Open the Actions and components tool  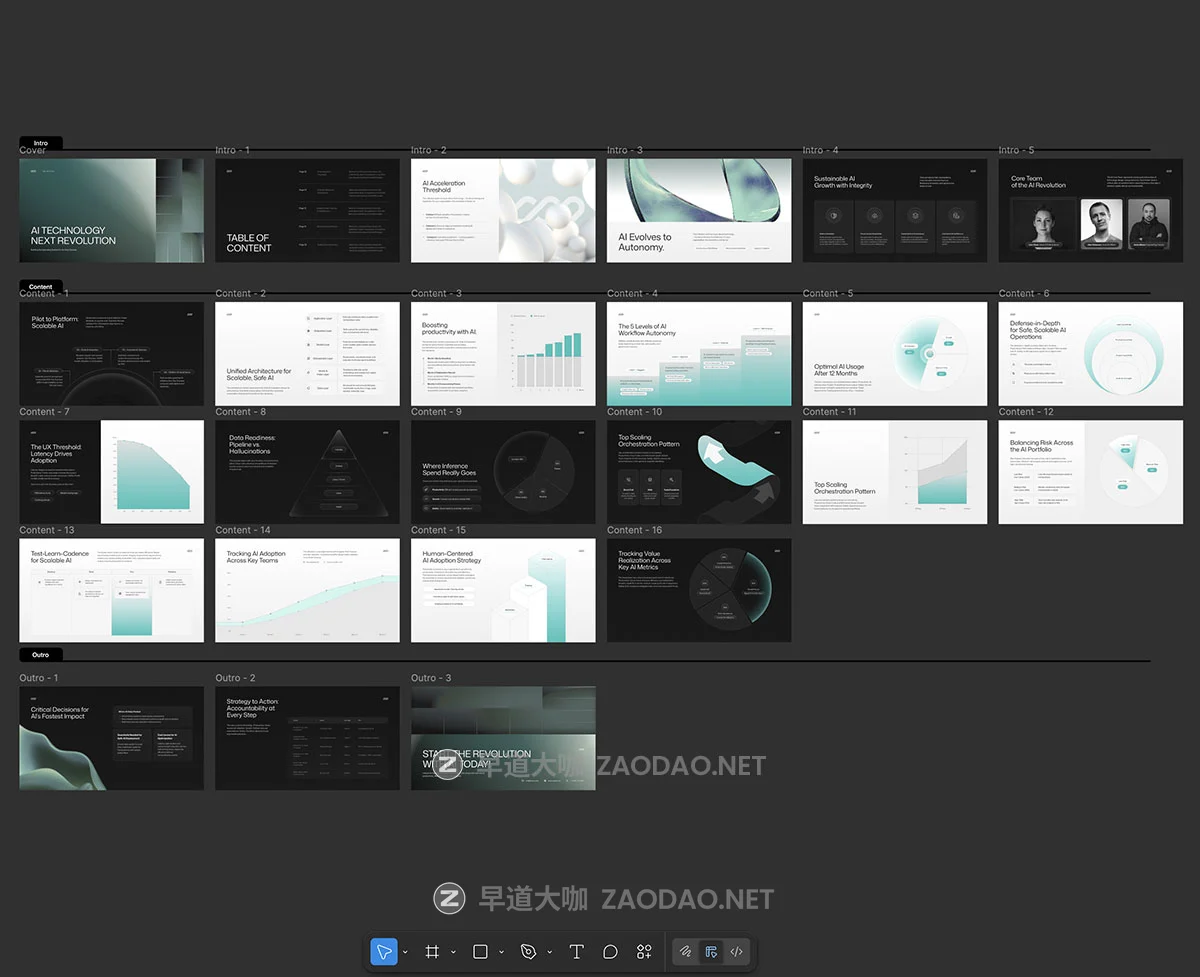click(644, 952)
